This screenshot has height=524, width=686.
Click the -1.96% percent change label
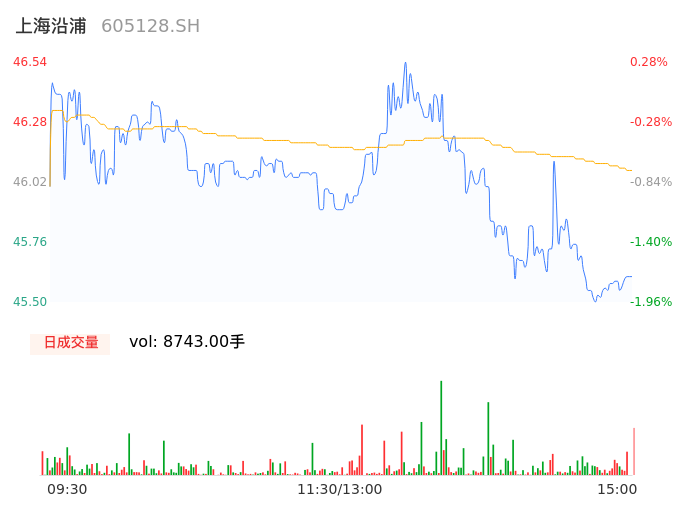649,302
